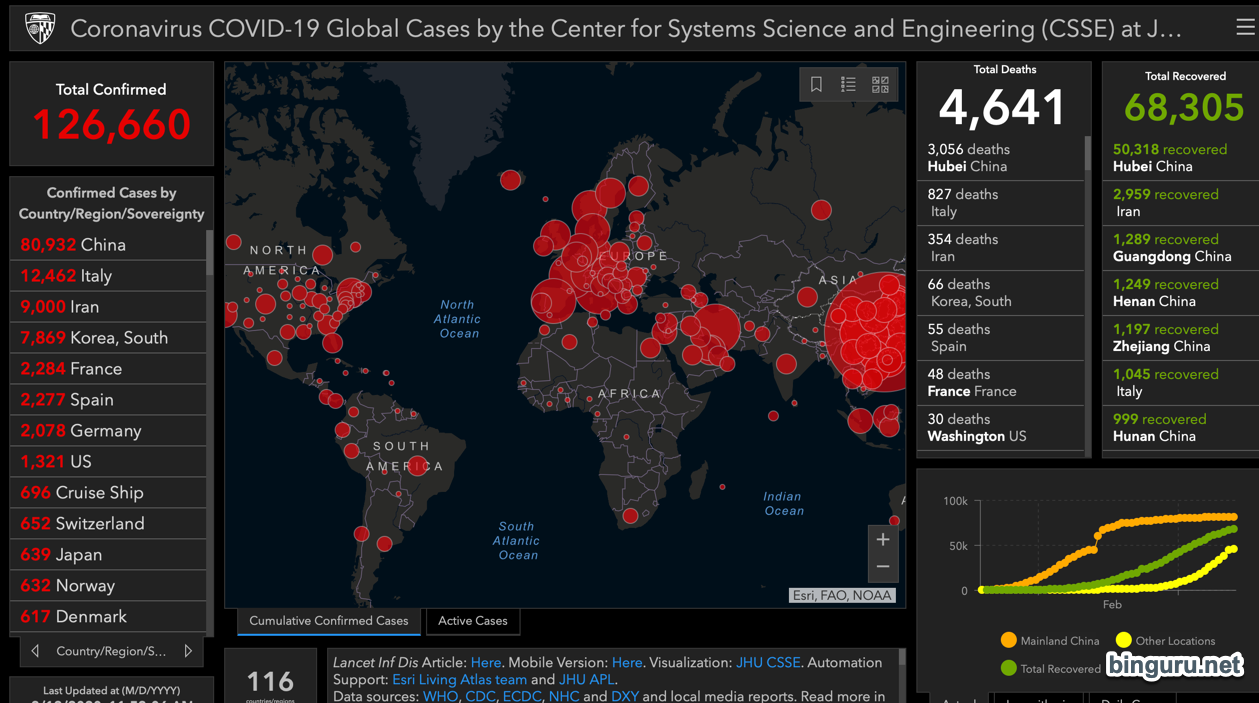Select 9,000 Iran in country list
Viewport: 1259px width, 703px height.
108,307
